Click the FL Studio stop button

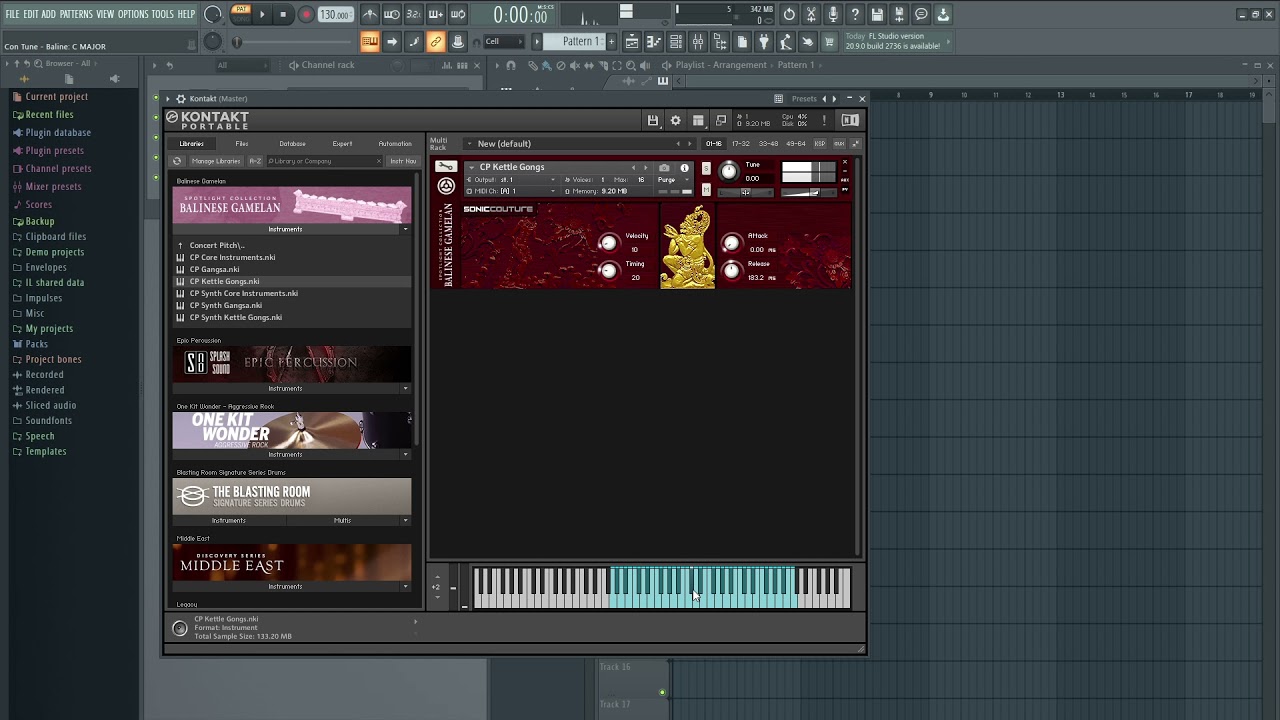point(283,14)
